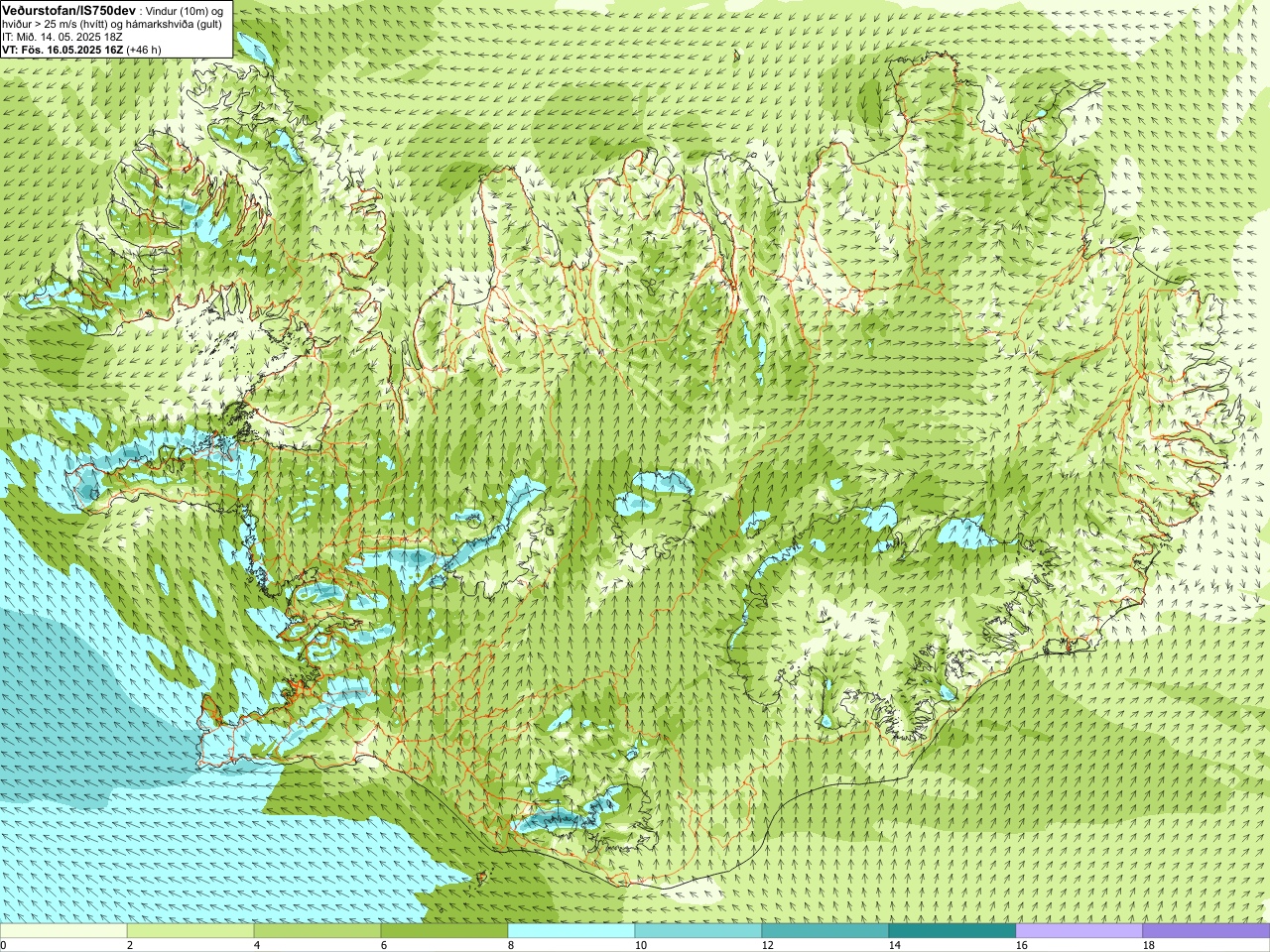
Task: Click the light cyan 8–10 m/s legend swatch
Action: (571, 931)
